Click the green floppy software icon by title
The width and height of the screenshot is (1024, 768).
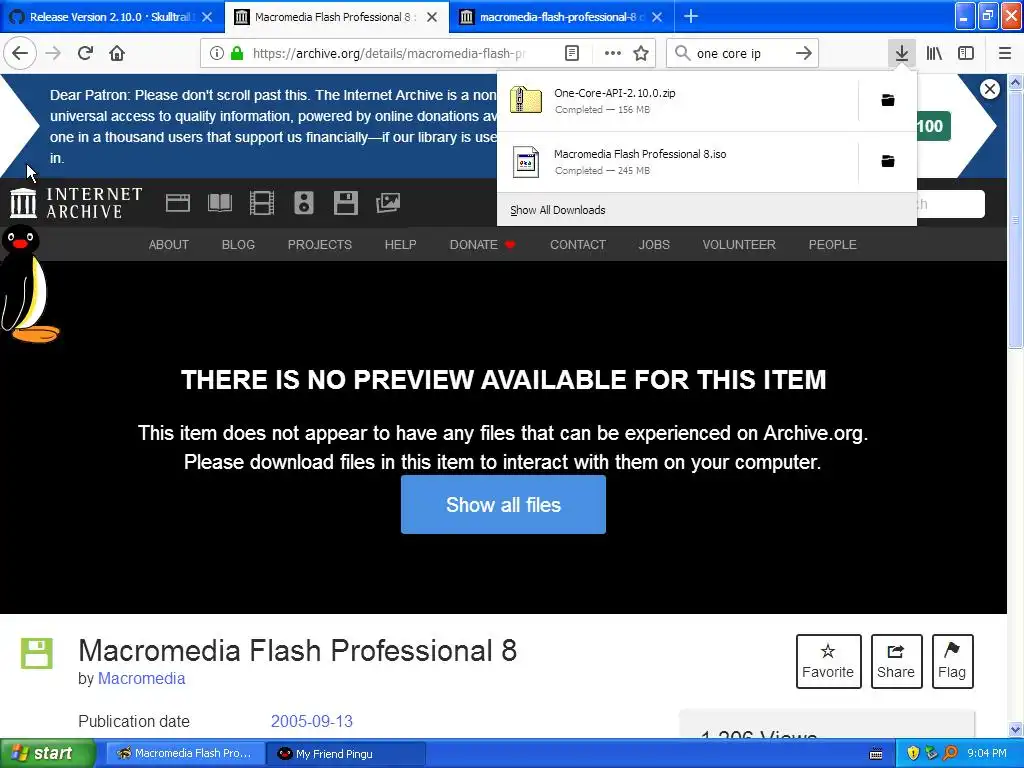[x=37, y=654]
